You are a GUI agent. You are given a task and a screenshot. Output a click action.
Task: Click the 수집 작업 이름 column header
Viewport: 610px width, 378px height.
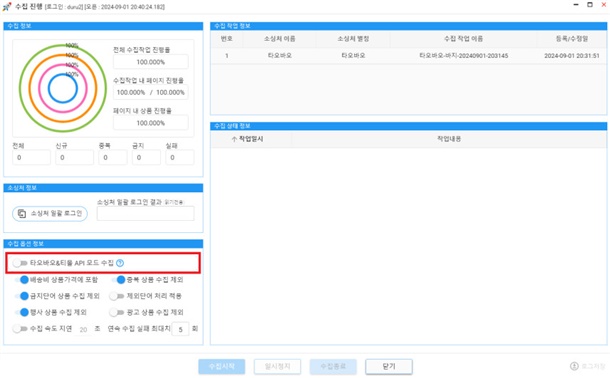[463, 38]
